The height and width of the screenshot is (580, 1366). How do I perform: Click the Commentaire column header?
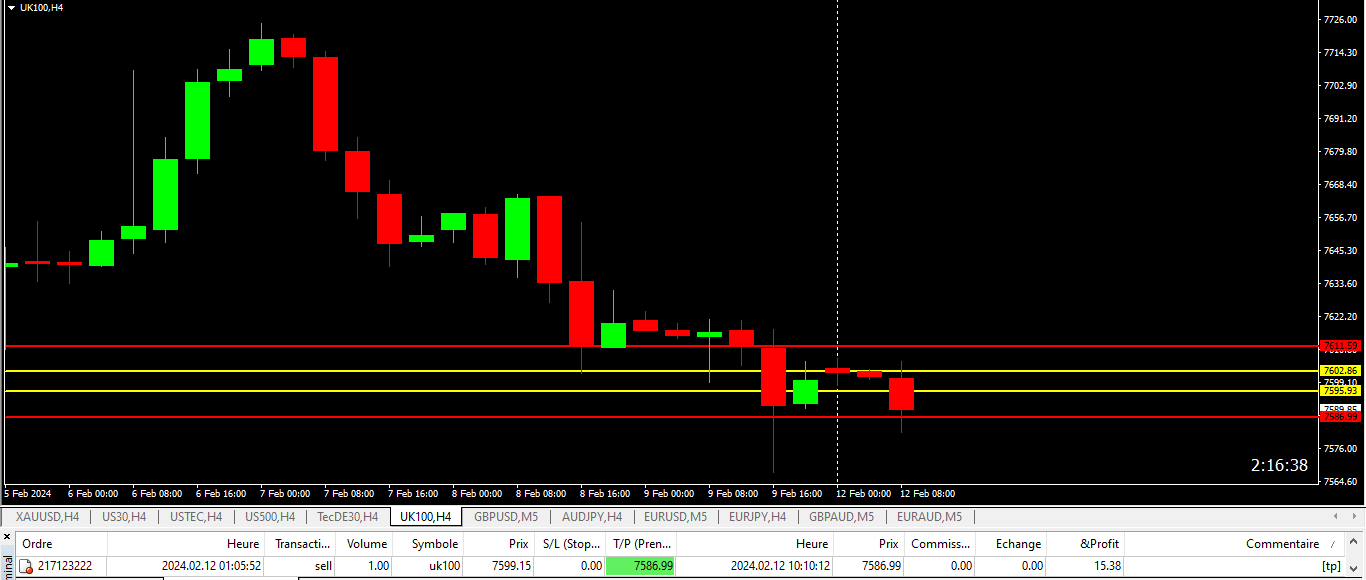pyautogui.click(x=1281, y=544)
